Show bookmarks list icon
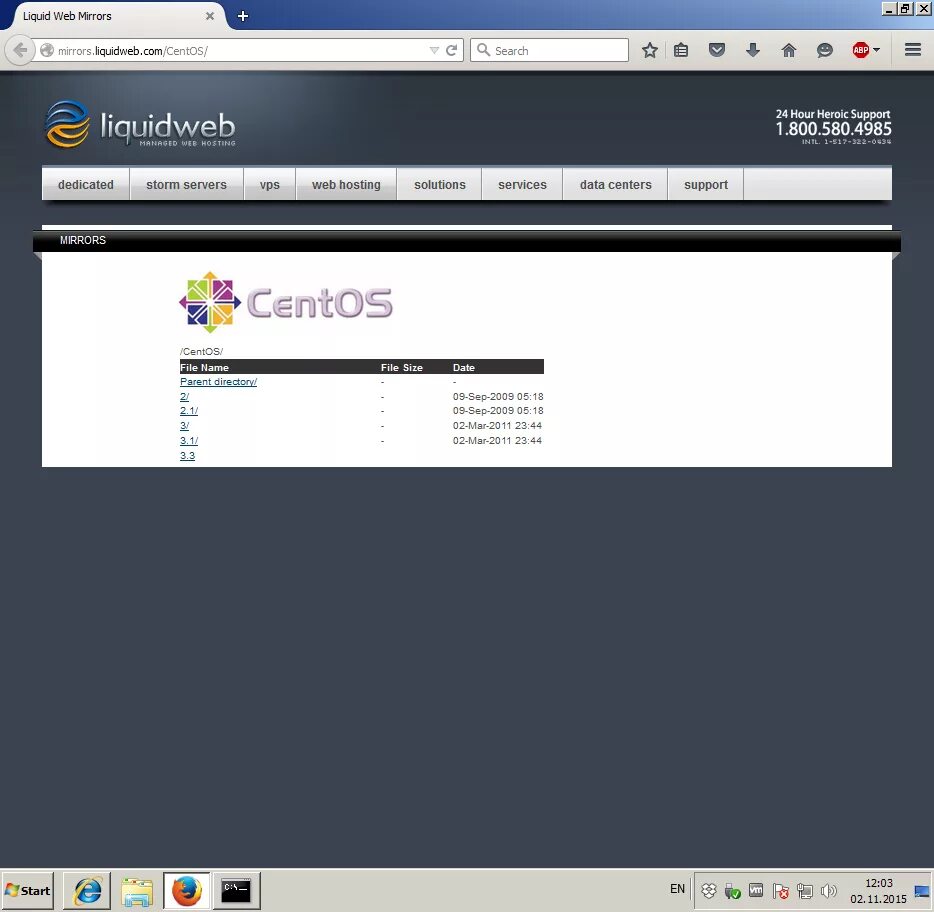This screenshot has height=912, width=934. click(681, 51)
